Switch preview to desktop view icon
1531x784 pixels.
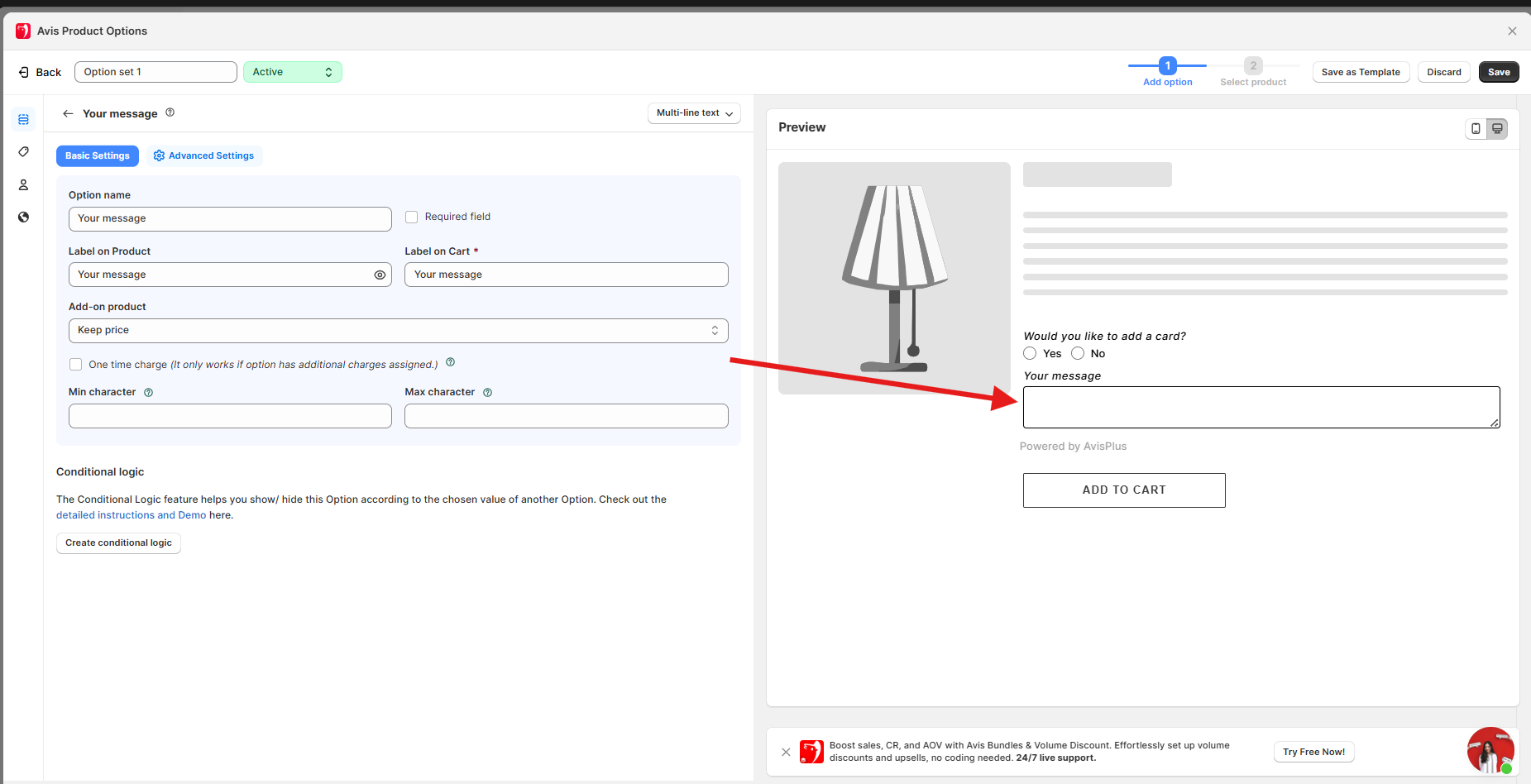pos(1497,128)
